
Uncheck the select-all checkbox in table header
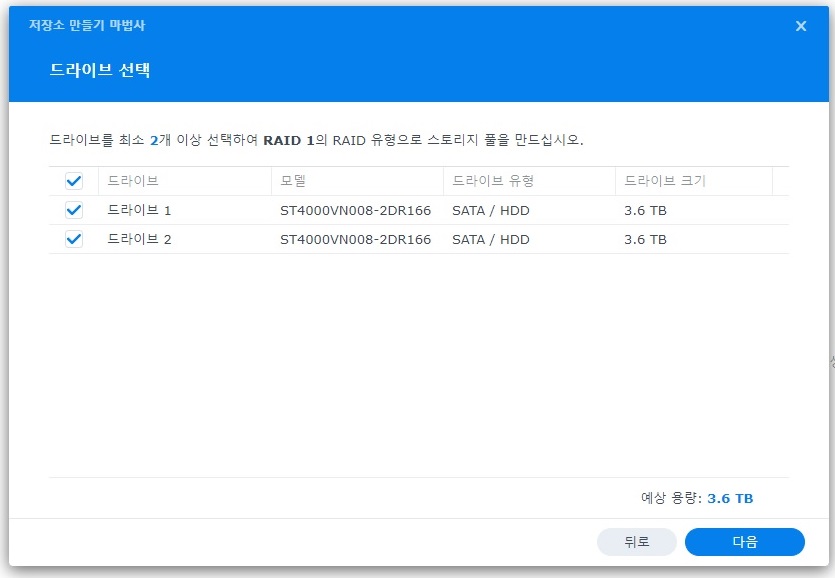(x=73, y=181)
